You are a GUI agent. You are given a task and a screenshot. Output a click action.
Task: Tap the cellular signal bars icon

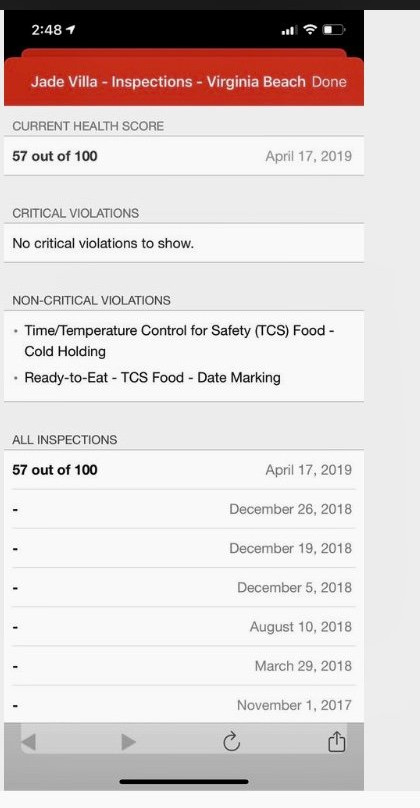pyautogui.click(x=289, y=30)
